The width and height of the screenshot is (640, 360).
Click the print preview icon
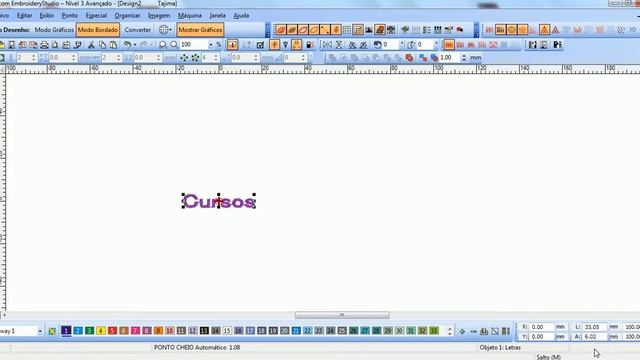click(x=55, y=45)
